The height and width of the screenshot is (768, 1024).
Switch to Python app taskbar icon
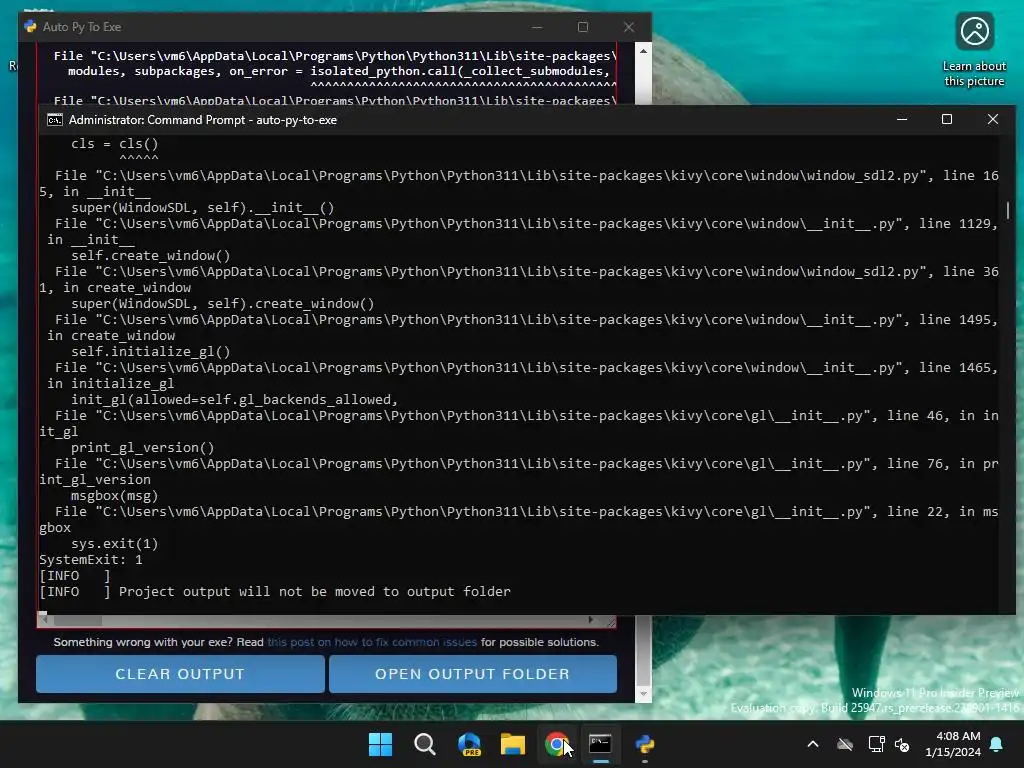coord(645,744)
